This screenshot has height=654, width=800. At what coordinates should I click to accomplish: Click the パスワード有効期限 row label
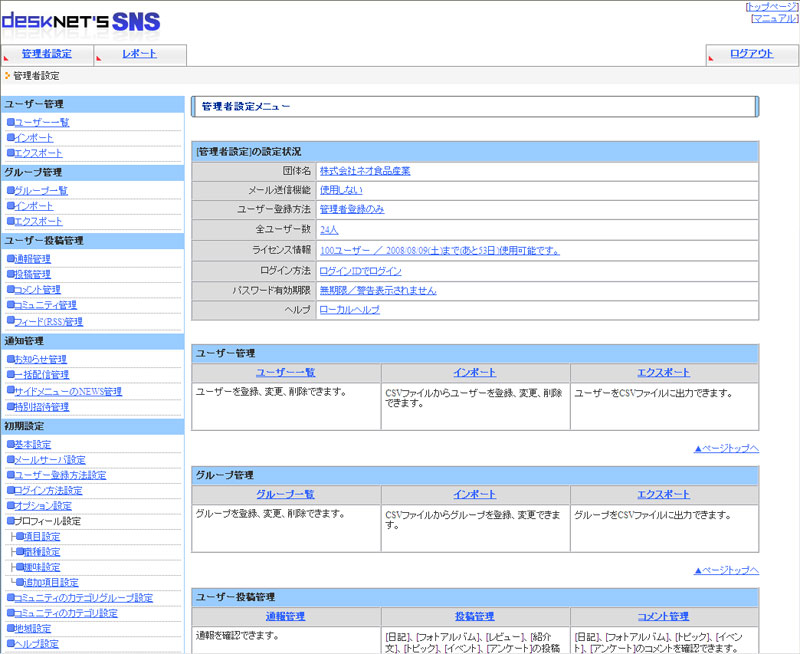tap(271, 290)
